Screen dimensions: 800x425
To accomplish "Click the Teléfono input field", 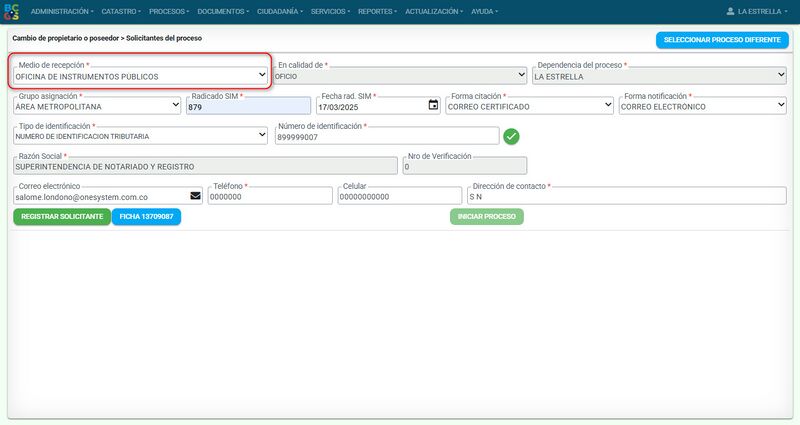I will click(x=270, y=196).
